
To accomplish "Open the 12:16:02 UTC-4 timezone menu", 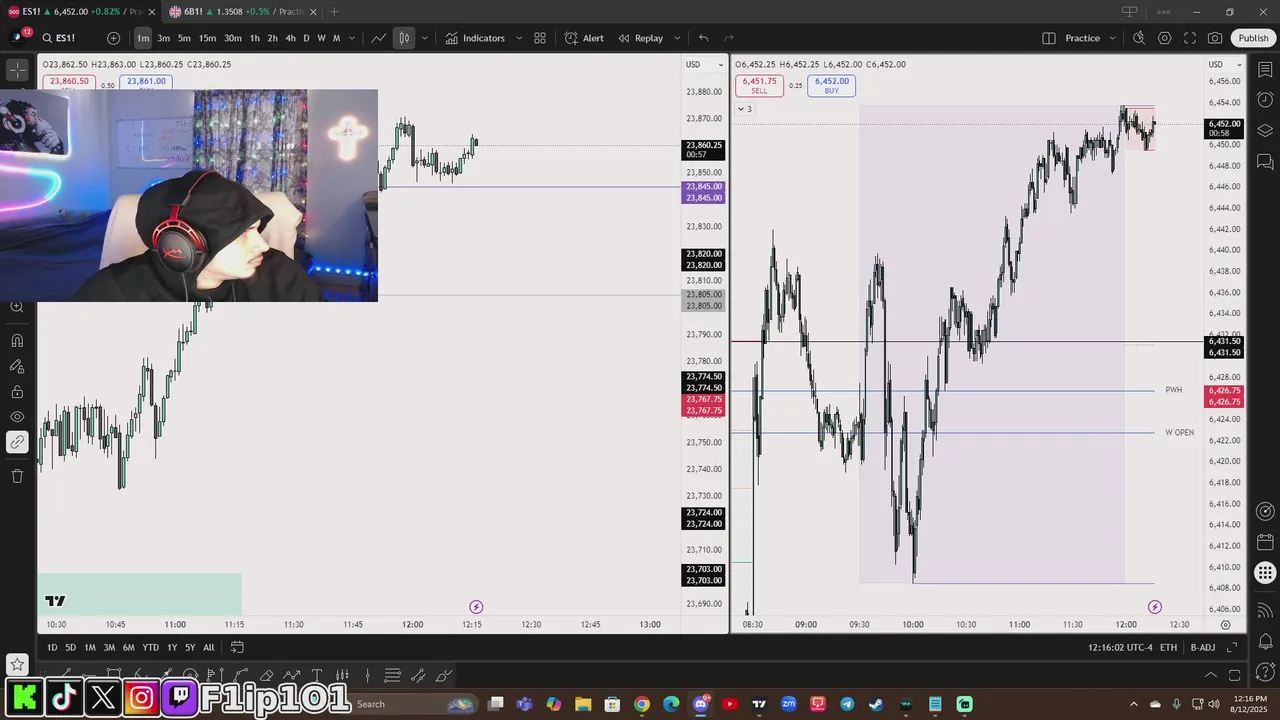I will click(1121, 648).
